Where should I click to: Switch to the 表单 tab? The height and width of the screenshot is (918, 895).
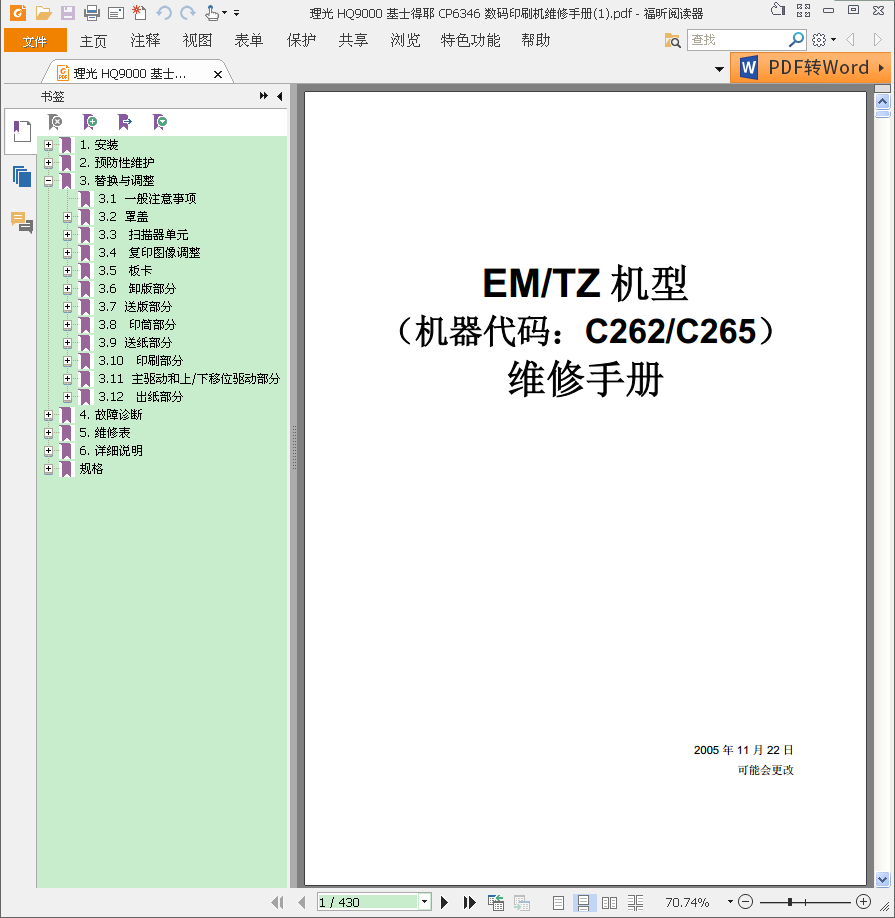249,40
